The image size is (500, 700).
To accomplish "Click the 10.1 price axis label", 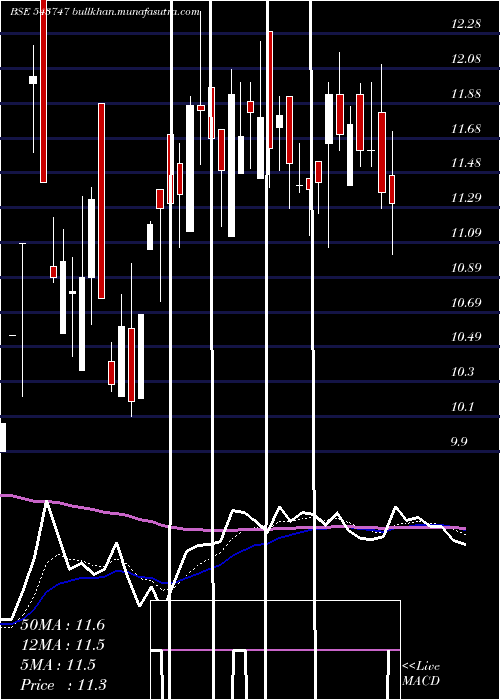I will click(462, 407).
